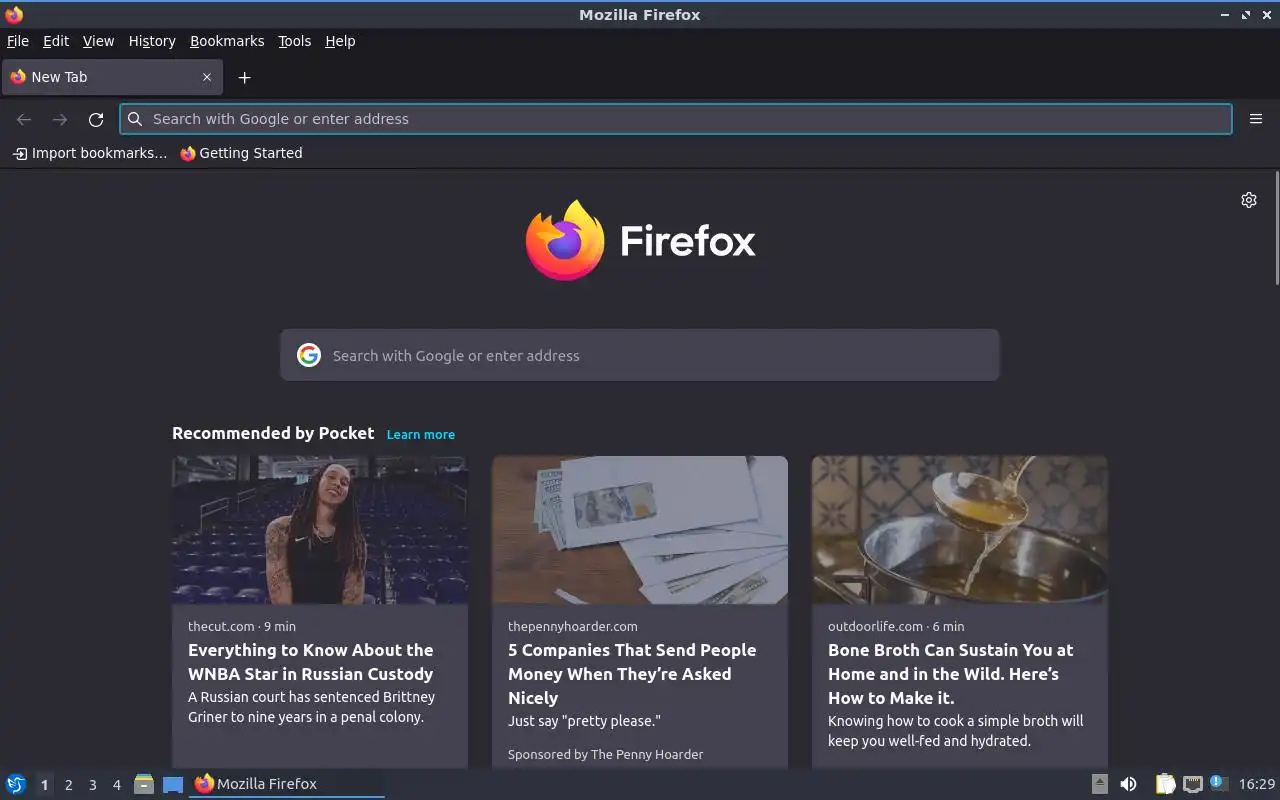
Task: Open the envelopes and money thumbnail
Action: click(640, 530)
